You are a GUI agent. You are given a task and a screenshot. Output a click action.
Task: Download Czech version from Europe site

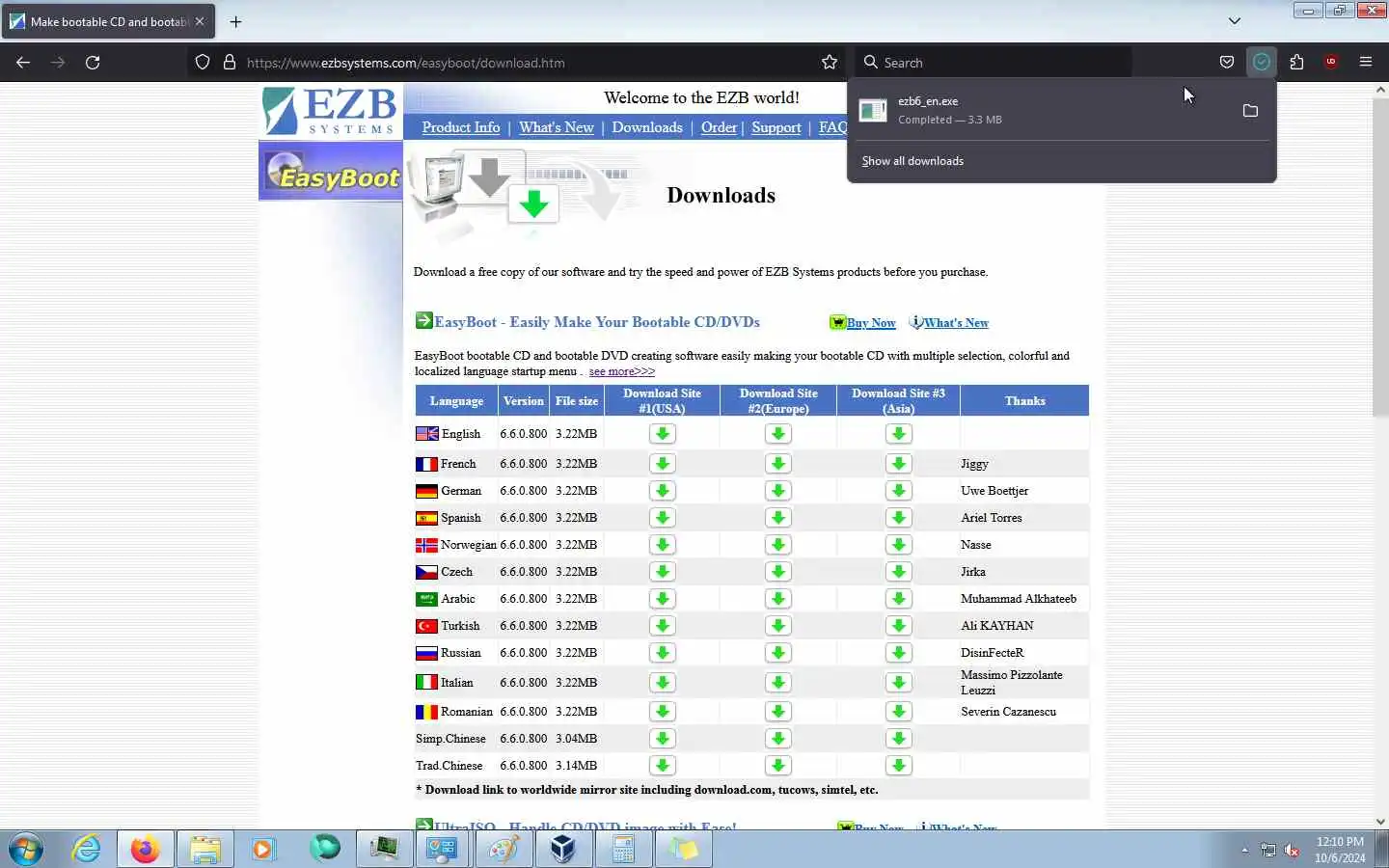click(777, 572)
